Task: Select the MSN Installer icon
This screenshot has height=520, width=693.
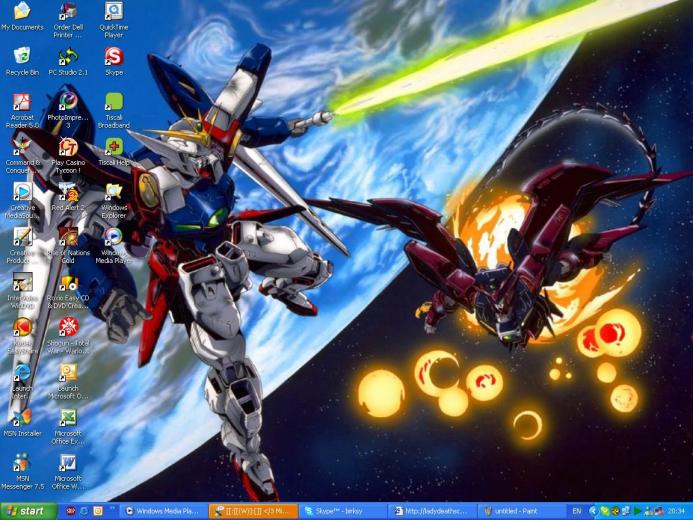Action: tap(22, 423)
